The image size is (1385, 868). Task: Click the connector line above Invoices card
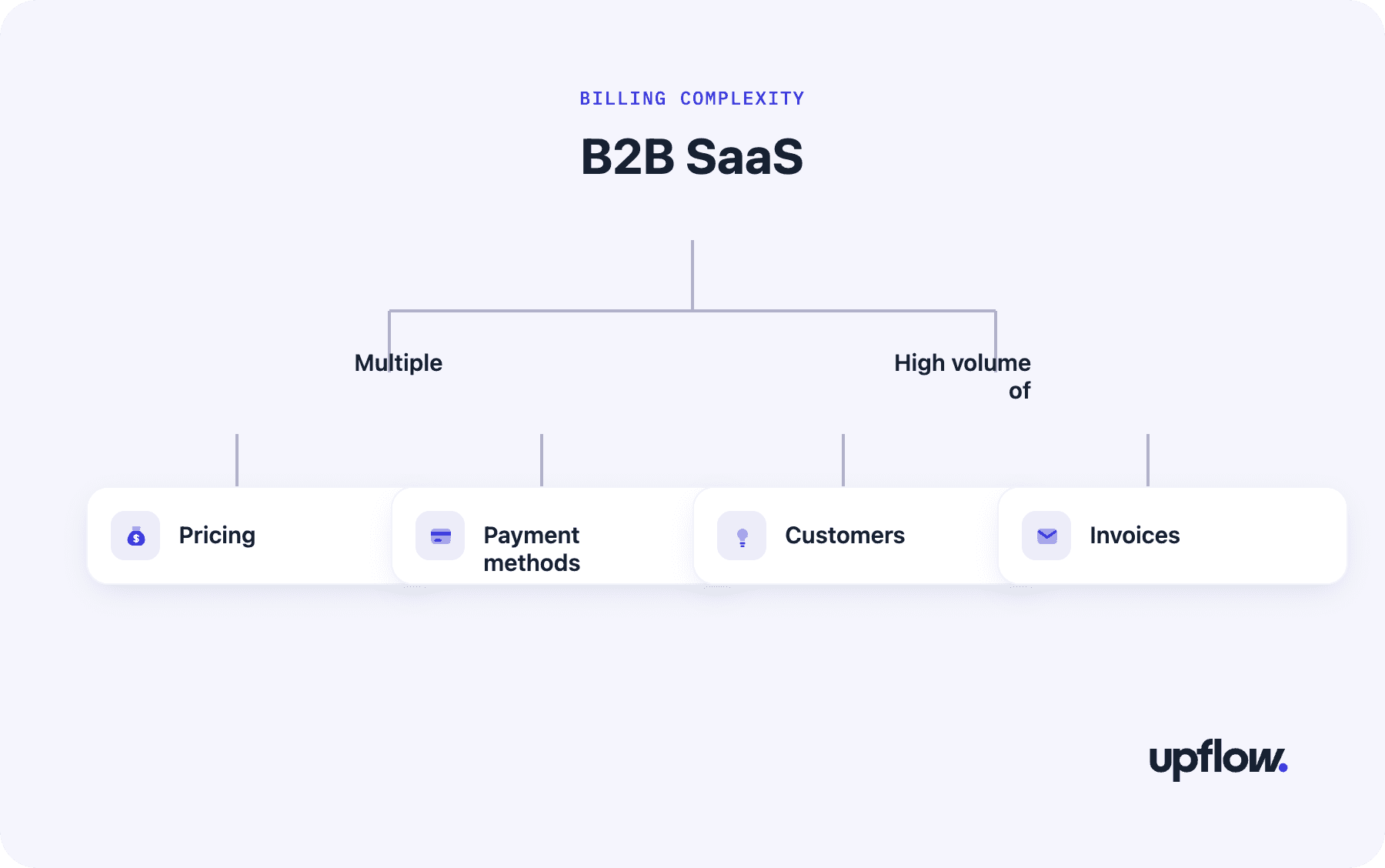click(x=1148, y=460)
